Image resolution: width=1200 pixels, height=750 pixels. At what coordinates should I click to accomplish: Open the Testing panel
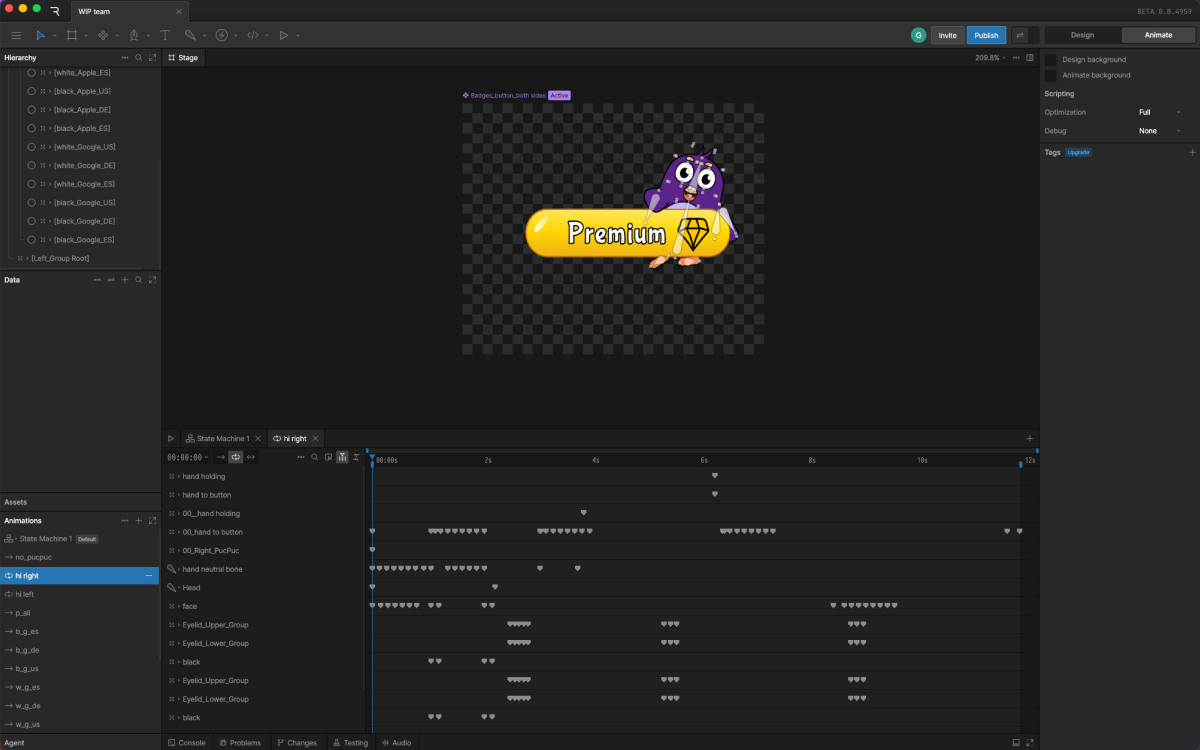(350, 743)
